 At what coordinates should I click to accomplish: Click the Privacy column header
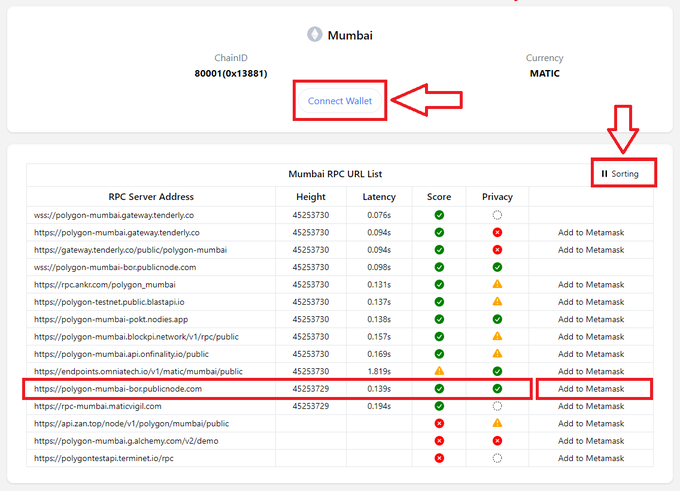(x=497, y=197)
